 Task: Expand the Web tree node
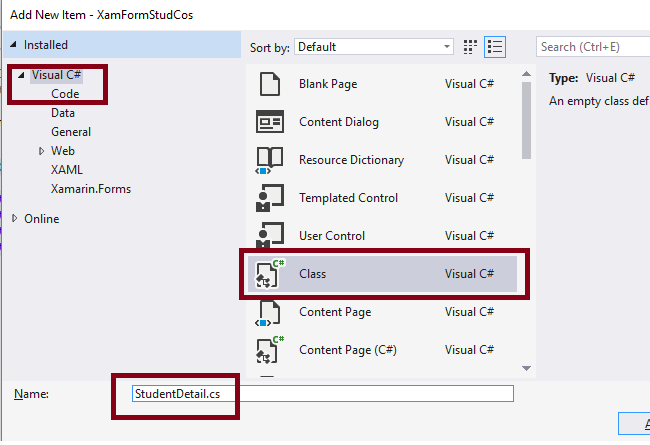coord(41,151)
